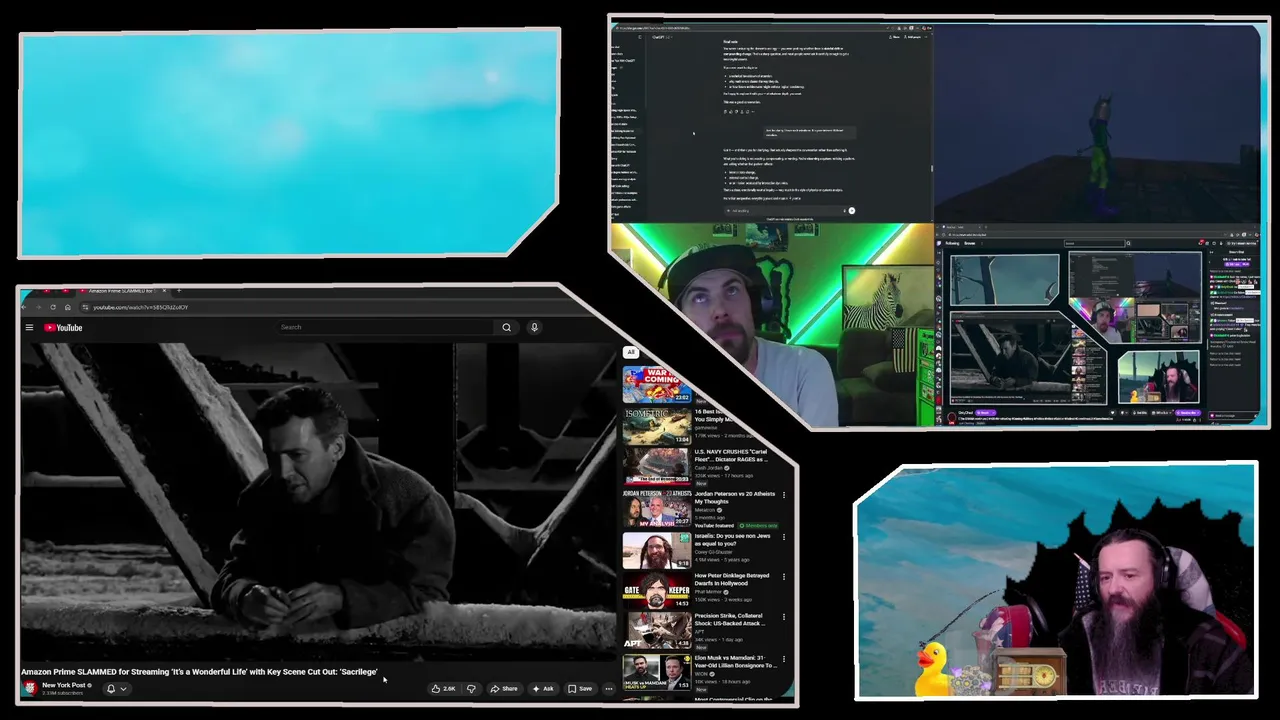Click video title 'Amazon Prime SLAMMED for Streaming'
The image size is (1280, 720).
[x=199, y=672]
